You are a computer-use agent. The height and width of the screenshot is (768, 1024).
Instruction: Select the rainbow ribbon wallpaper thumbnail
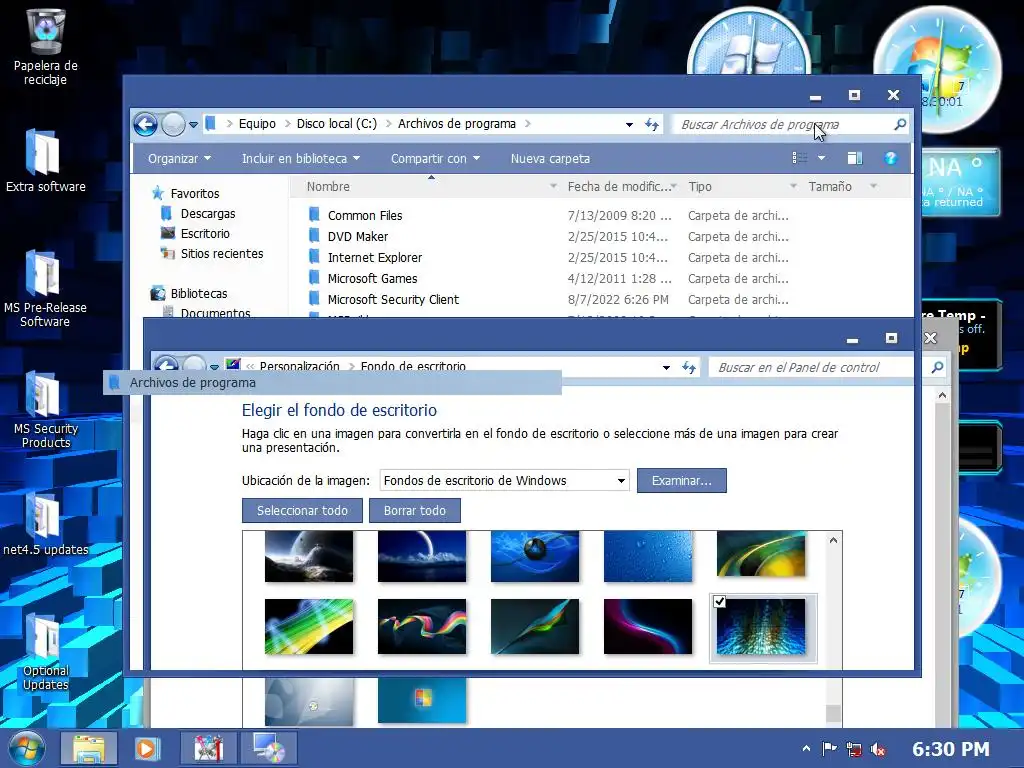(422, 626)
